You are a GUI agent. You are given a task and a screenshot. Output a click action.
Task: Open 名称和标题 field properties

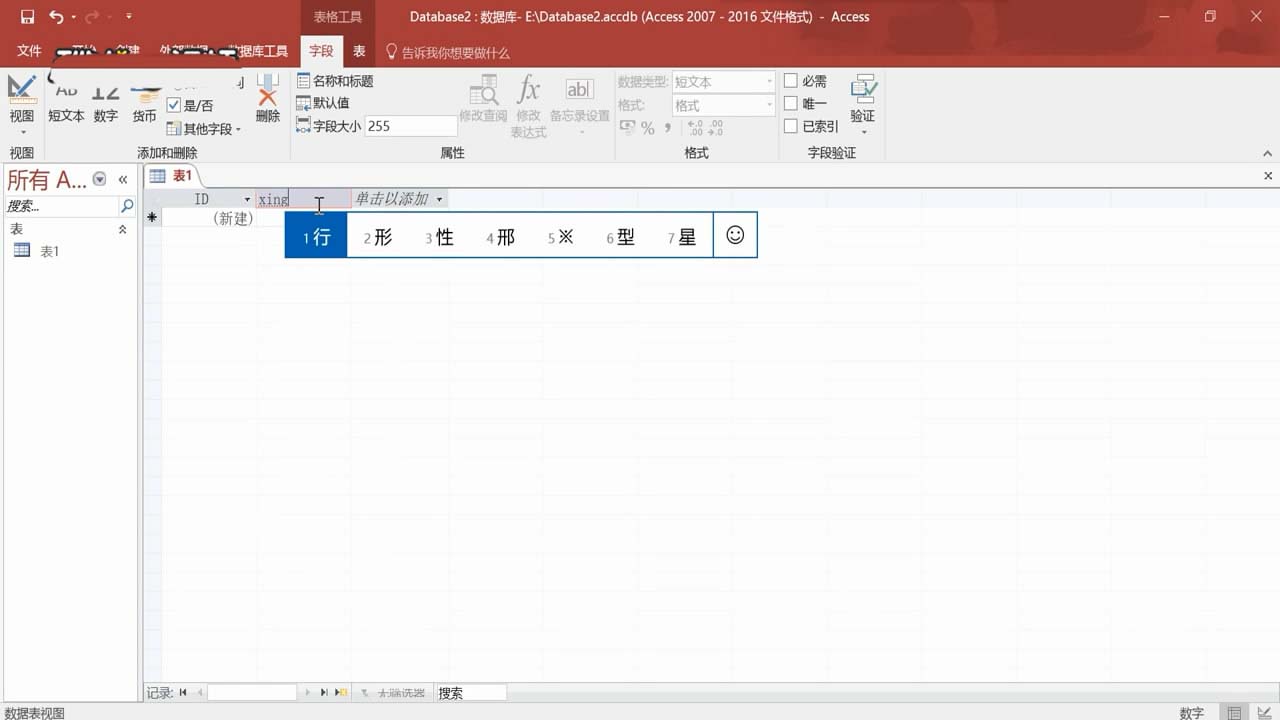(x=335, y=81)
